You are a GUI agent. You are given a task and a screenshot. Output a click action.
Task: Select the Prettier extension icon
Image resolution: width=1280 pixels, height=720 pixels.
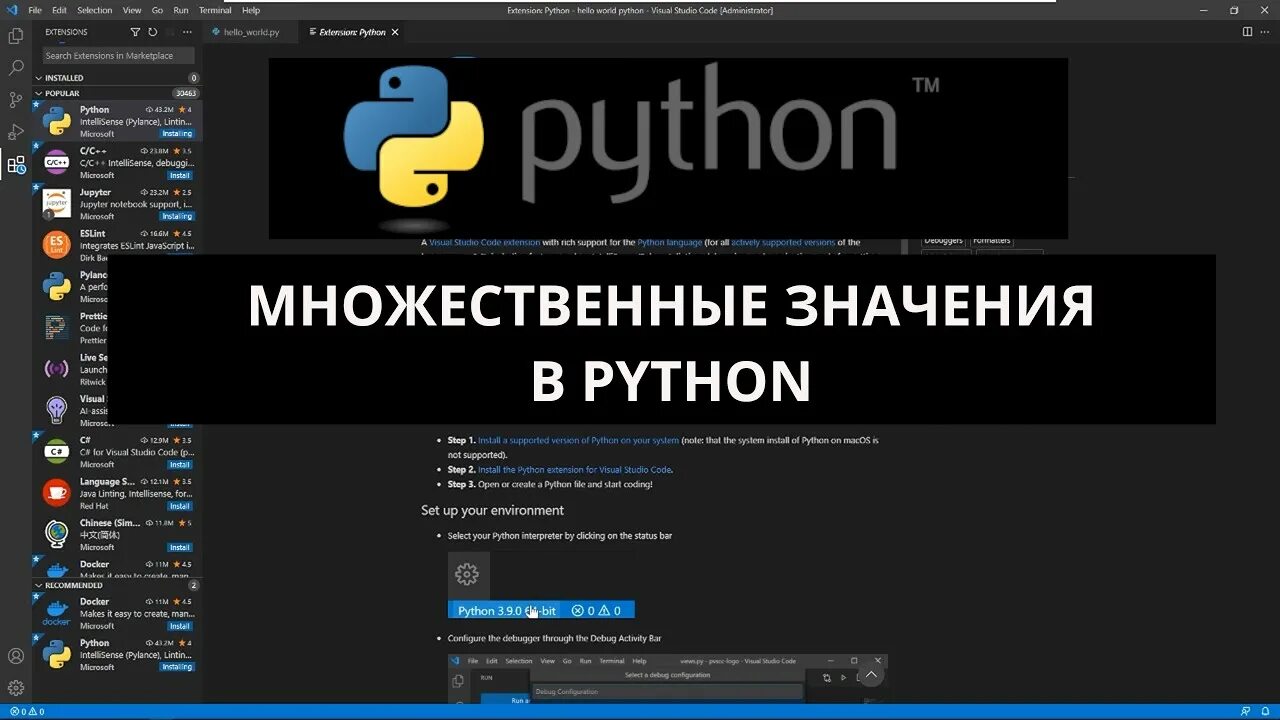[57, 327]
